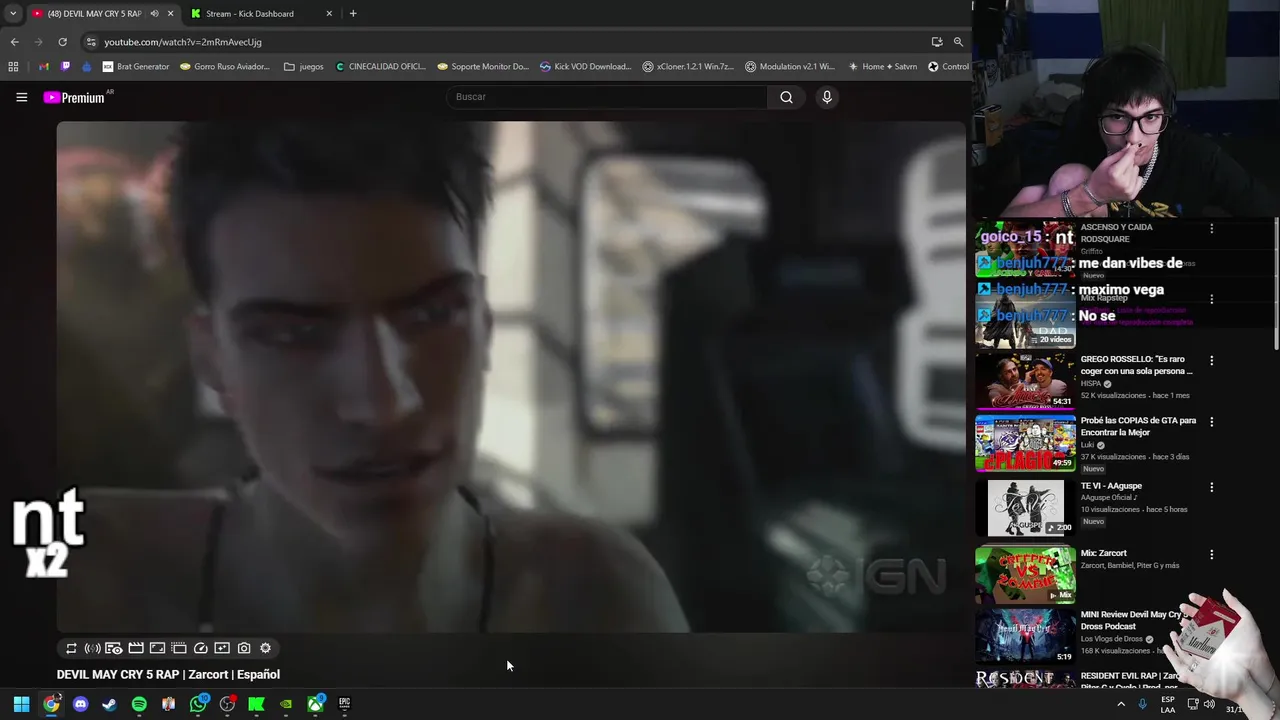Viewport: 1280px width, 720px height.
Task: Open Epic Games launcher from taskbar
Action: 344,704
